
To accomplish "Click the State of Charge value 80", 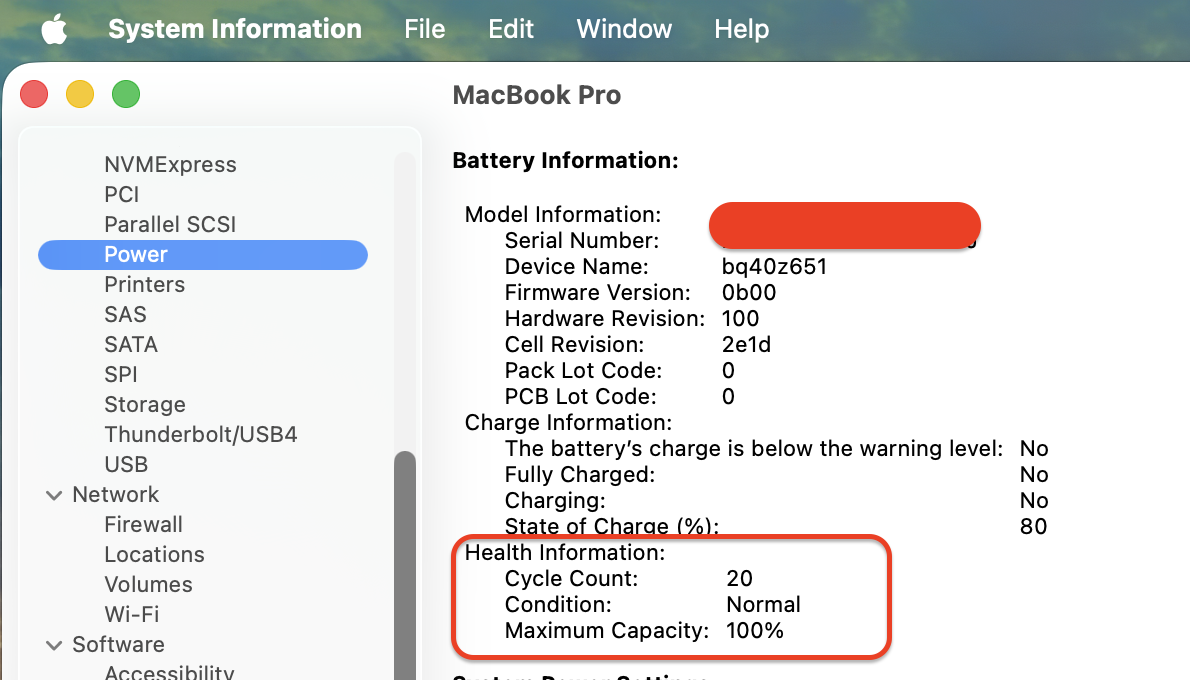I will pos(1033,526).
